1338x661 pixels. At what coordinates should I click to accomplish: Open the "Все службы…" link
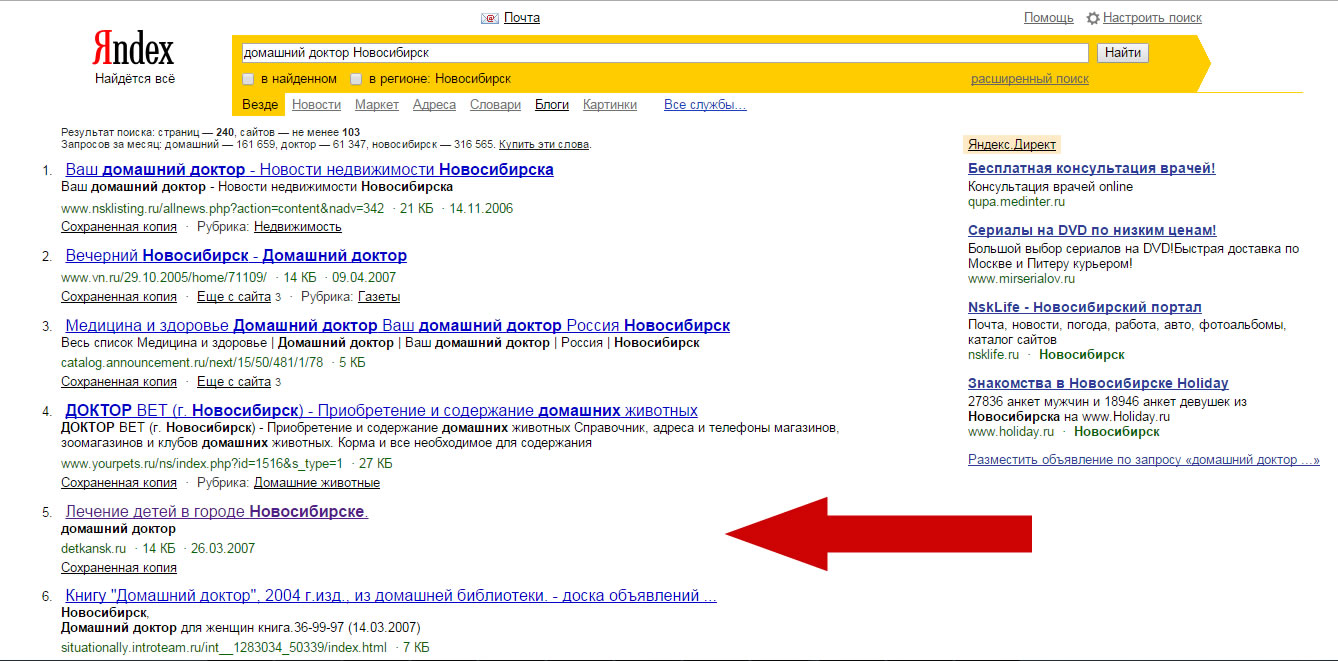click(x=705, y=105)
